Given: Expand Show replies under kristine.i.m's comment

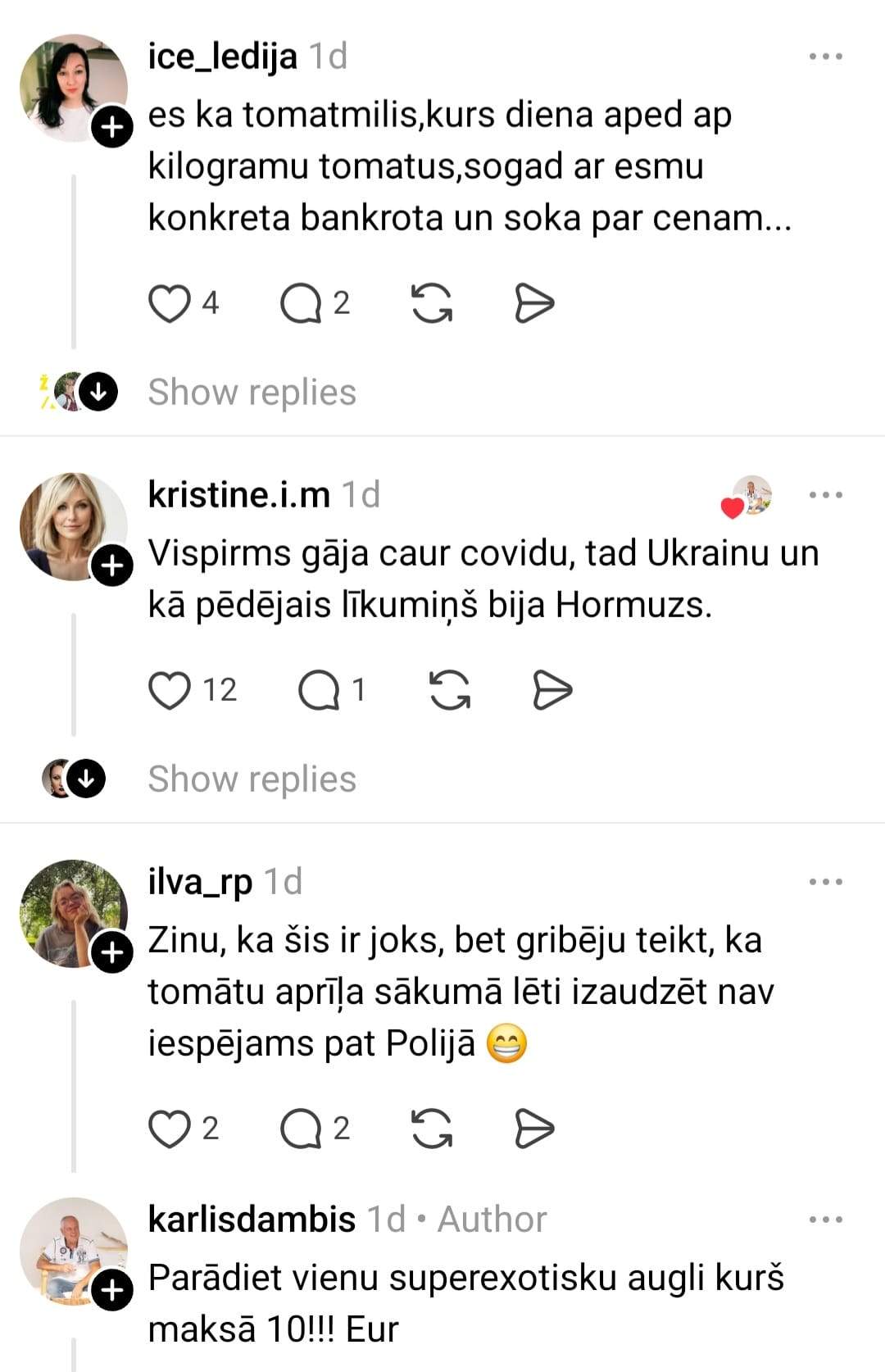Looking at the screenshot, I should click(252, 779).
